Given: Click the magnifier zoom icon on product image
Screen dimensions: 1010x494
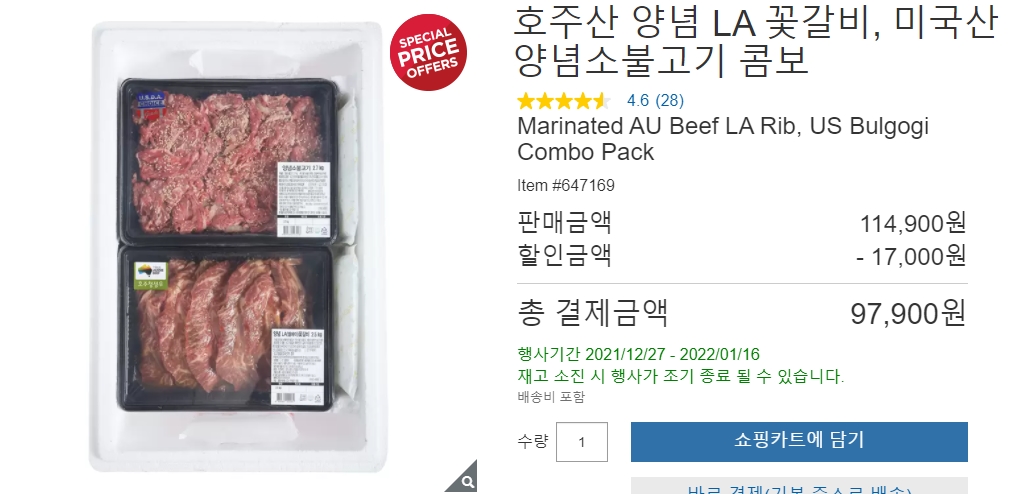Looking at the screenshot, I should click(x=466, y=480).
